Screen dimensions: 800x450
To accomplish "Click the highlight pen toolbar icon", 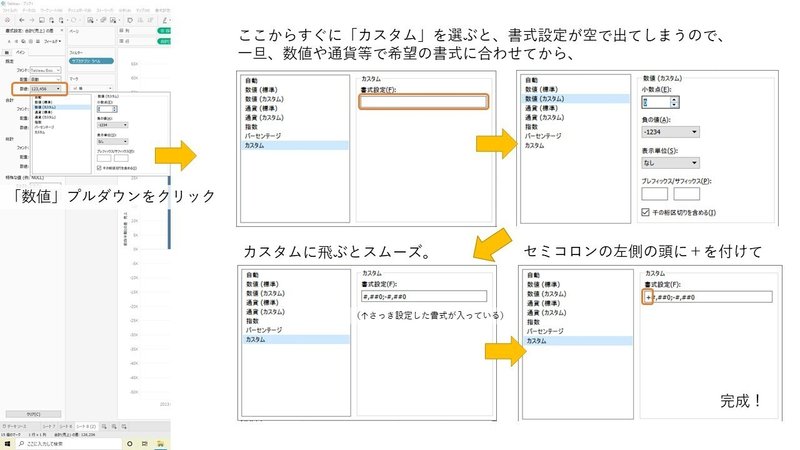I will (x=165, y=20).
